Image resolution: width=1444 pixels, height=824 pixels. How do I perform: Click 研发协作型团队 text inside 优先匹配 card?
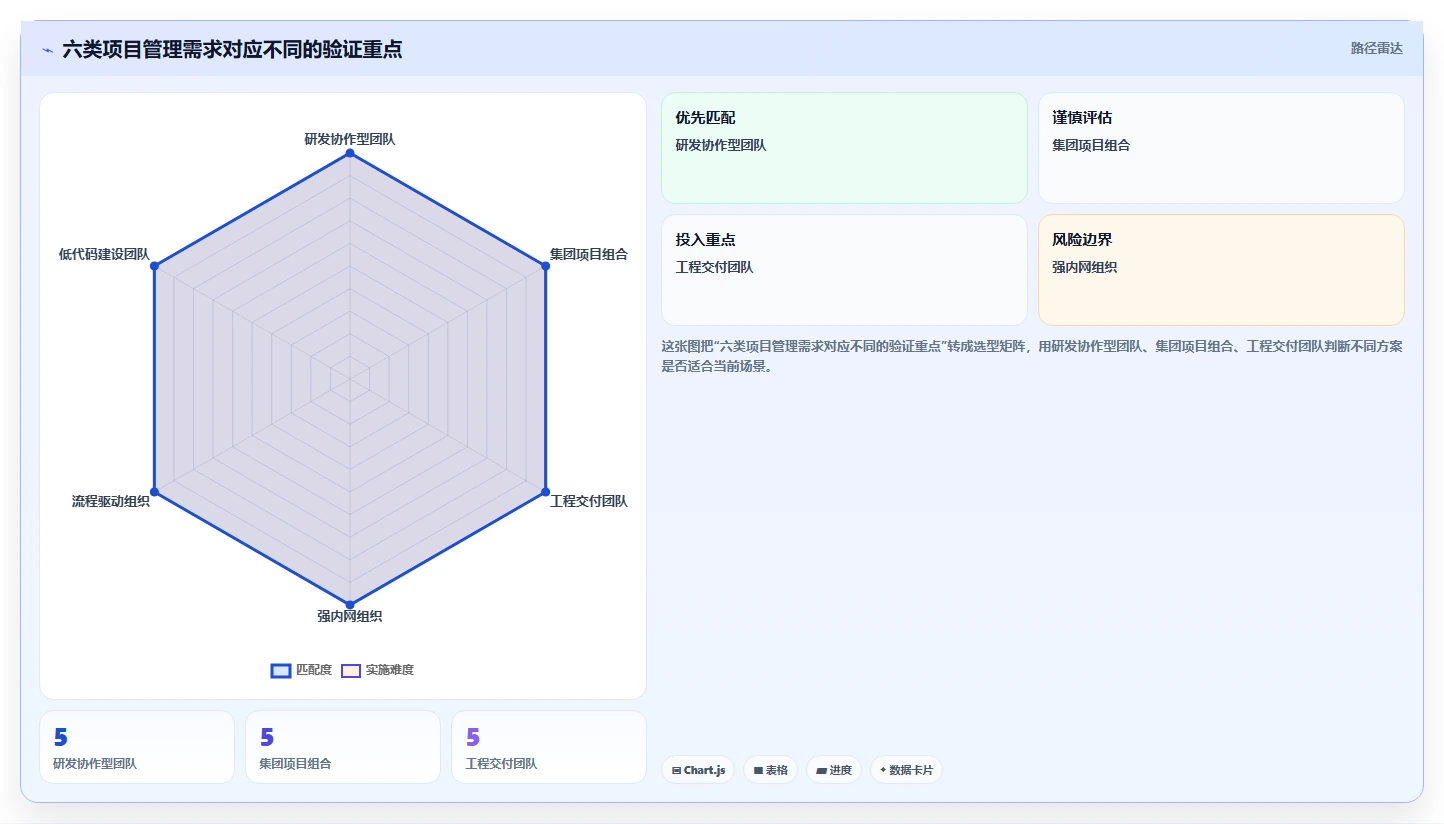coord(721,145)
